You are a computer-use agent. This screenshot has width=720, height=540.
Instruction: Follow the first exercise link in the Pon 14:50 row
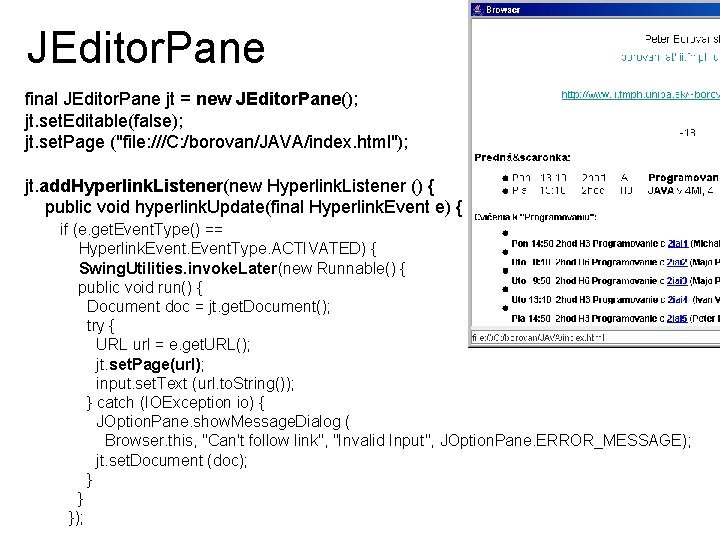tap(677, 243)
